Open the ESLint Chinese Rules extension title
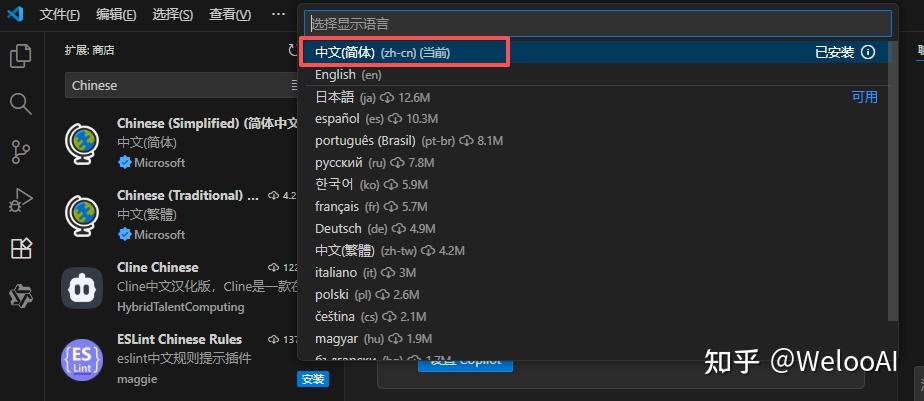The image size is (924, 401). pyautogui.click(x=179, y=339)
